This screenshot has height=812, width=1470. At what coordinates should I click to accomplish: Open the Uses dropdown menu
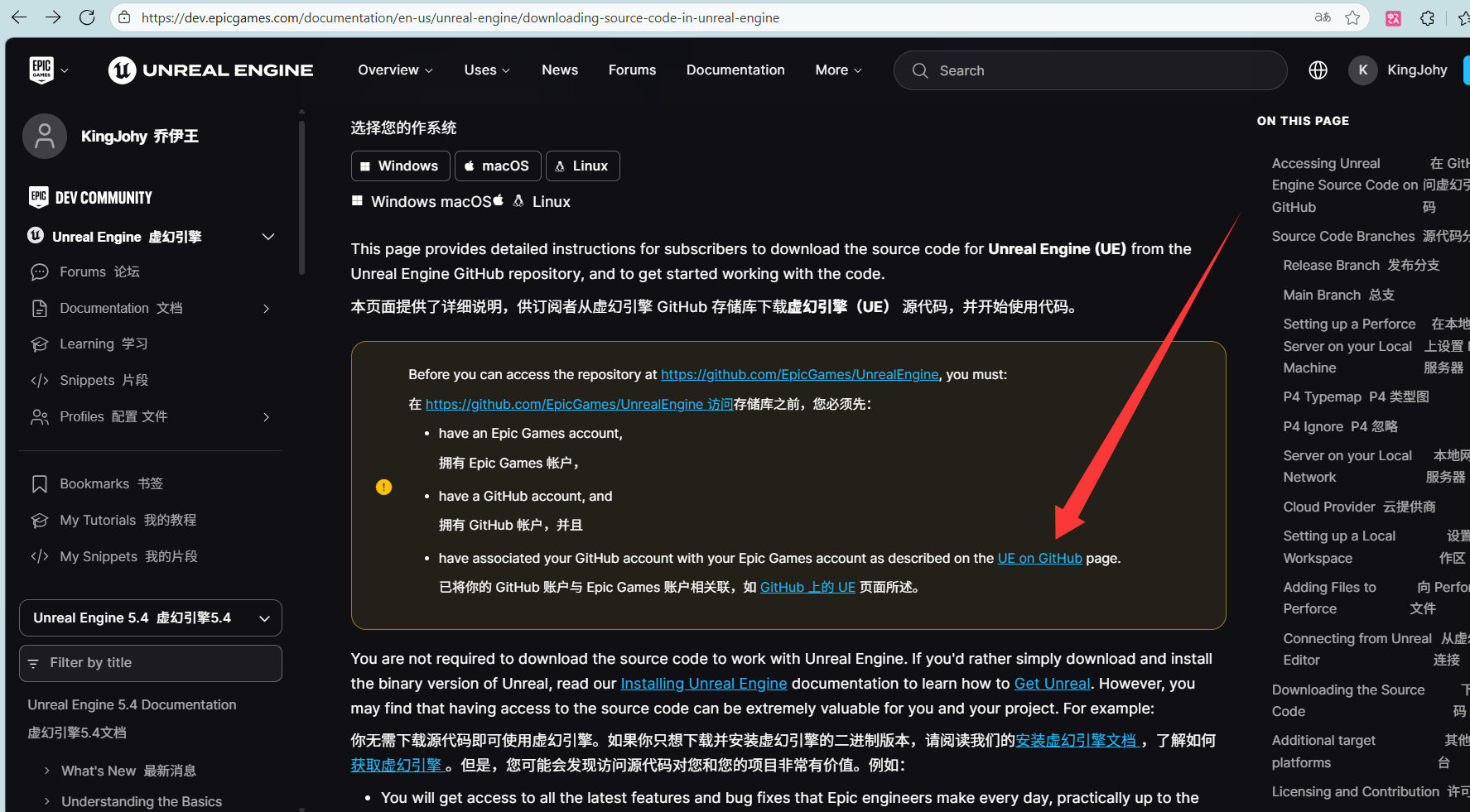click(x=487, y=70)
